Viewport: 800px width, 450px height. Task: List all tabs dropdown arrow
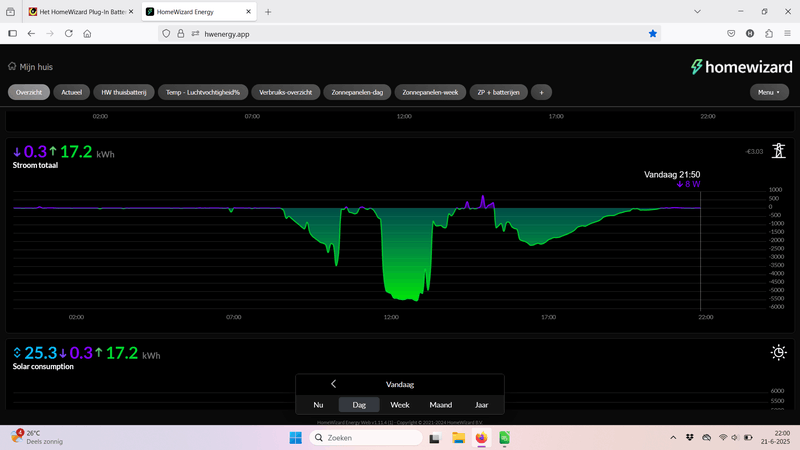697,12
